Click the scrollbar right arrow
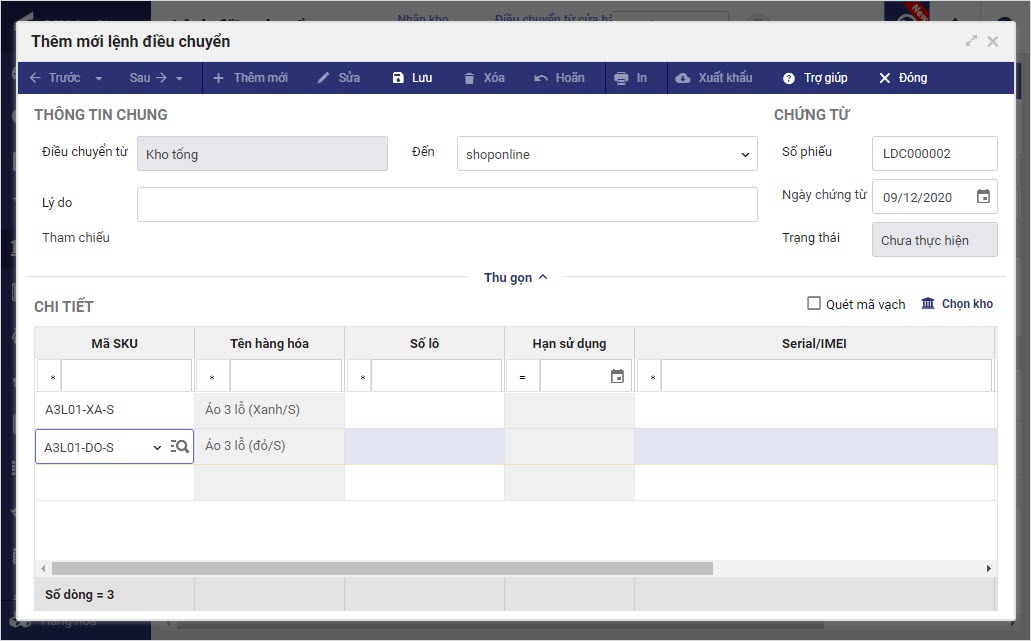The height and width of the screenshot is (641, 1031). pyautogui.click(x=988, y=568)
